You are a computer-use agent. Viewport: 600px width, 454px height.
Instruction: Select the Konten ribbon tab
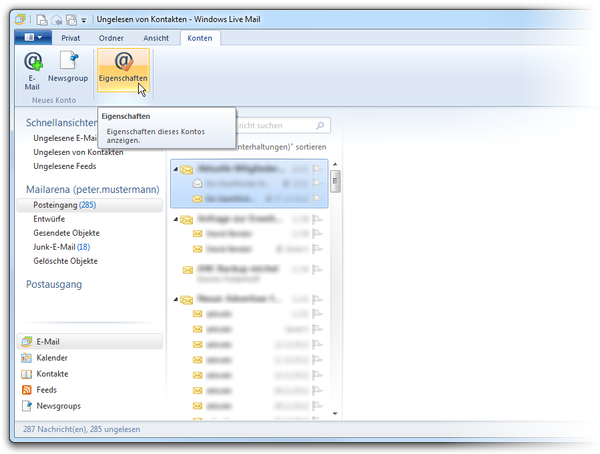click(x=200, y=38)
